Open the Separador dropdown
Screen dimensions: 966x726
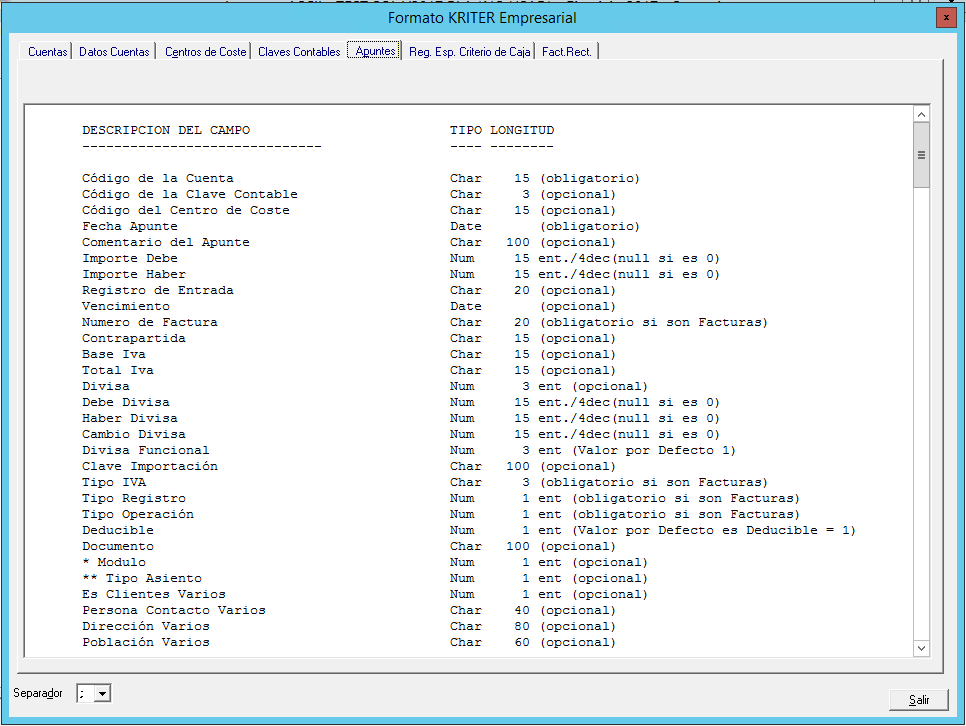(102, 693)
